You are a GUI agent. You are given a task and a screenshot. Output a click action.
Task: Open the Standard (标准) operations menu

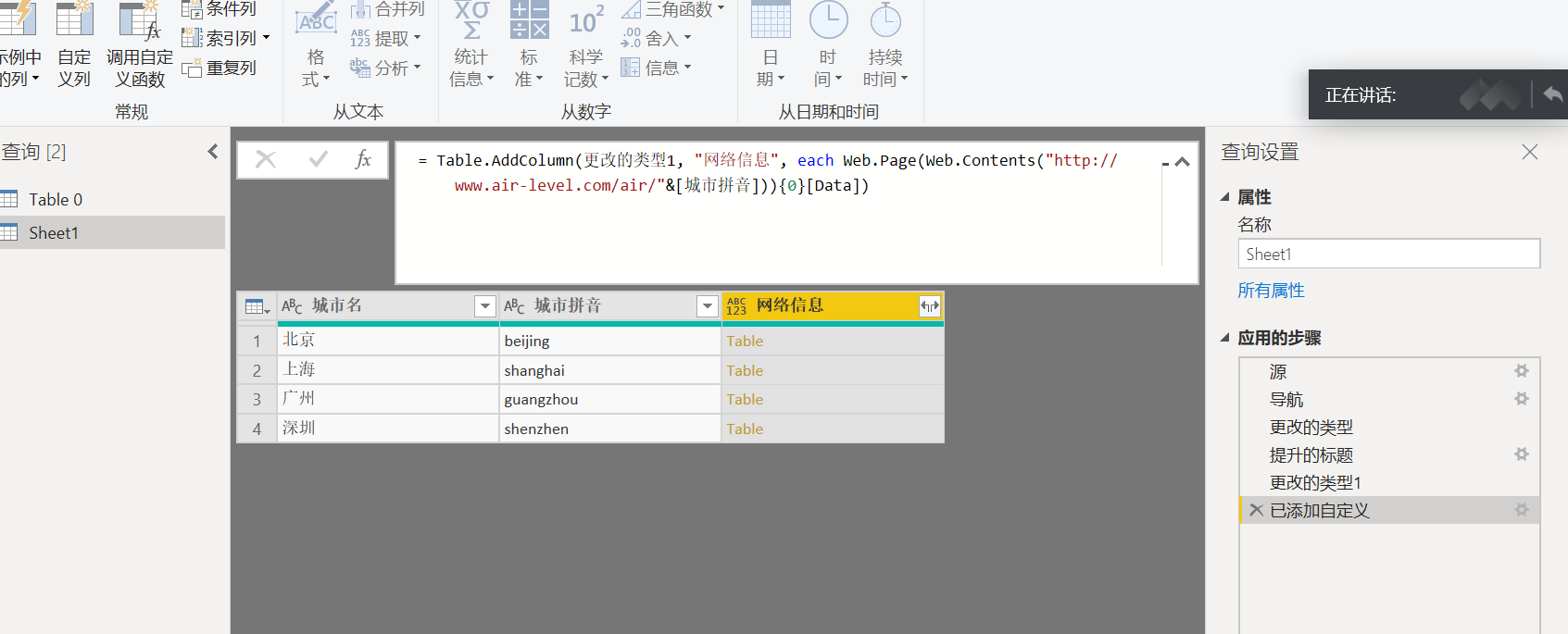coord(529,44)
